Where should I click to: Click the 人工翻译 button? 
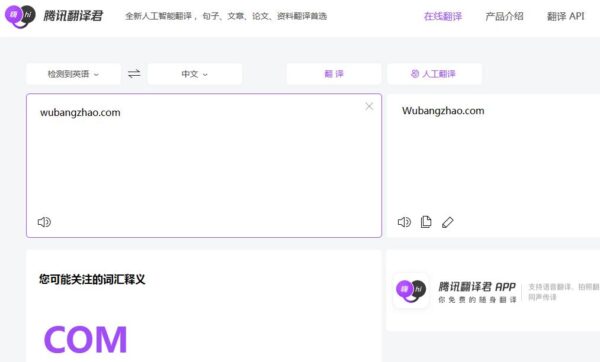pos(434,74)
